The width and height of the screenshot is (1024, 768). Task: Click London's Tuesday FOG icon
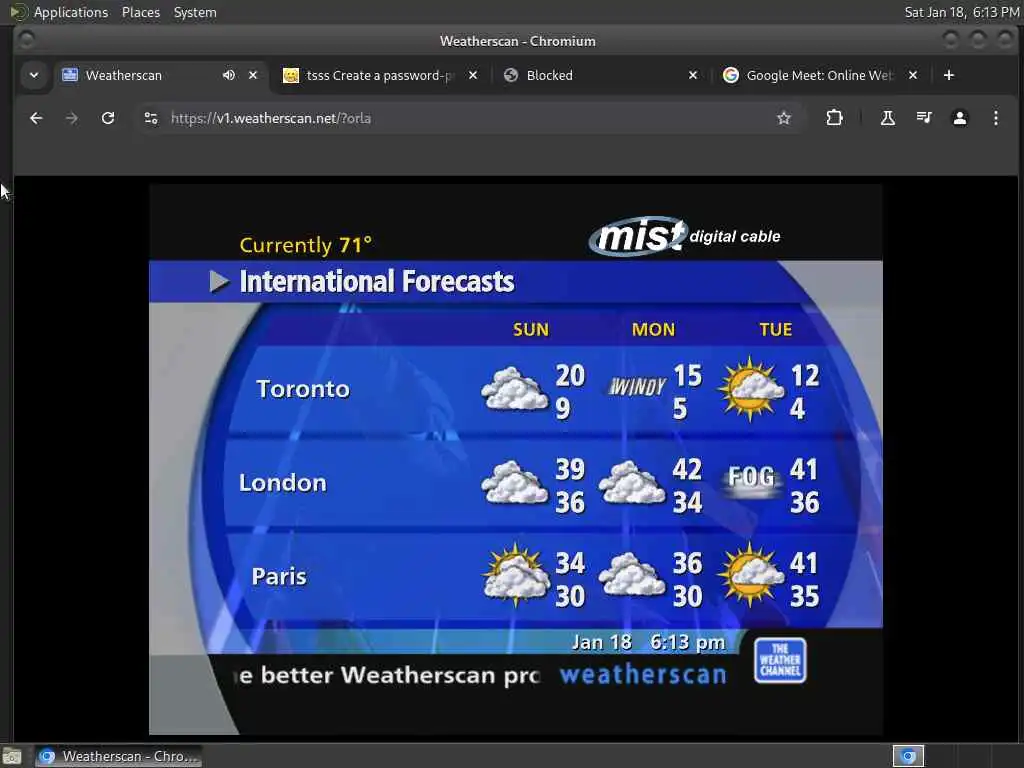[752, 479]
